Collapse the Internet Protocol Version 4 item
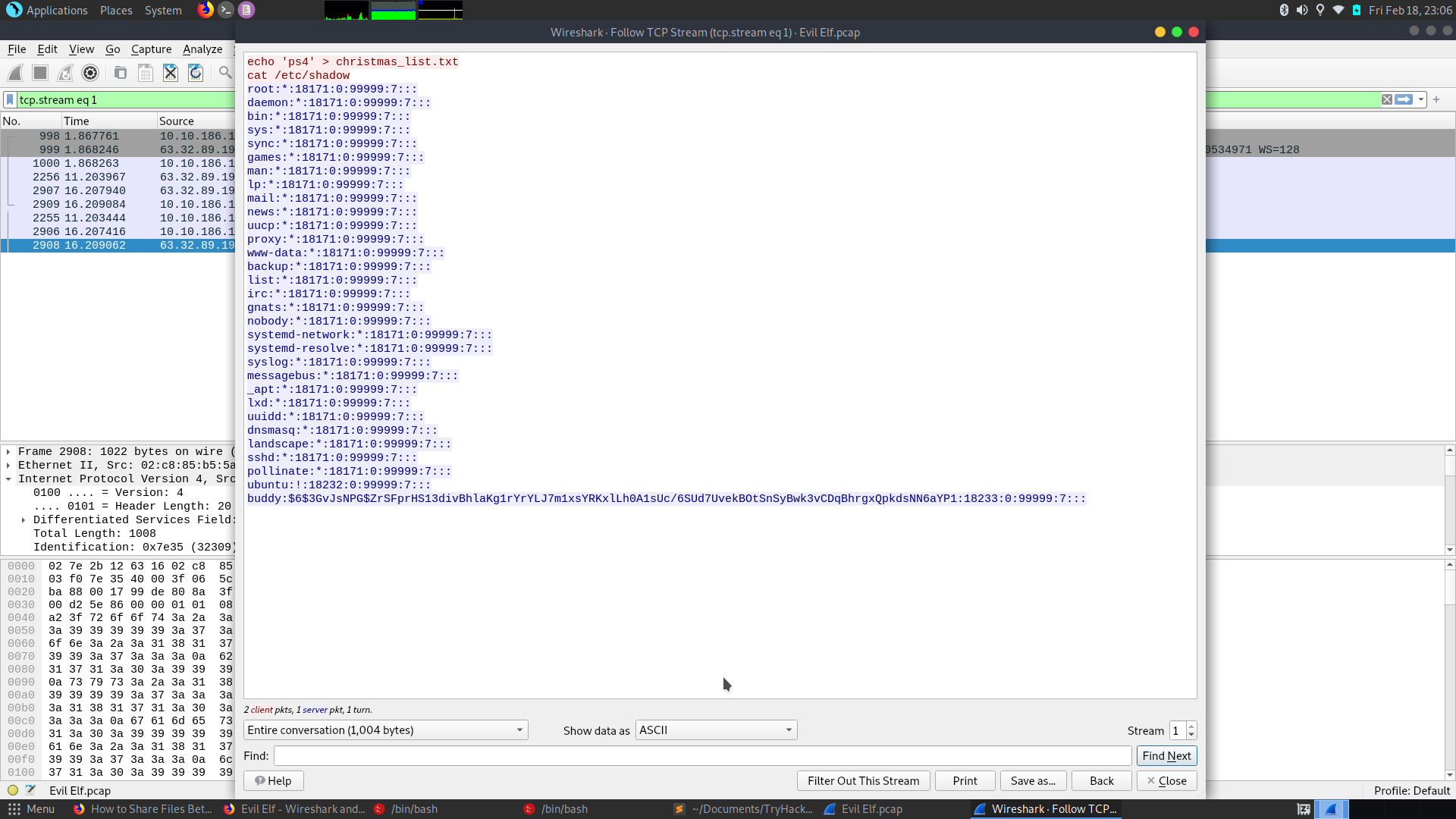Viewport: 1456px width, 819px height. tap(8, 479)
